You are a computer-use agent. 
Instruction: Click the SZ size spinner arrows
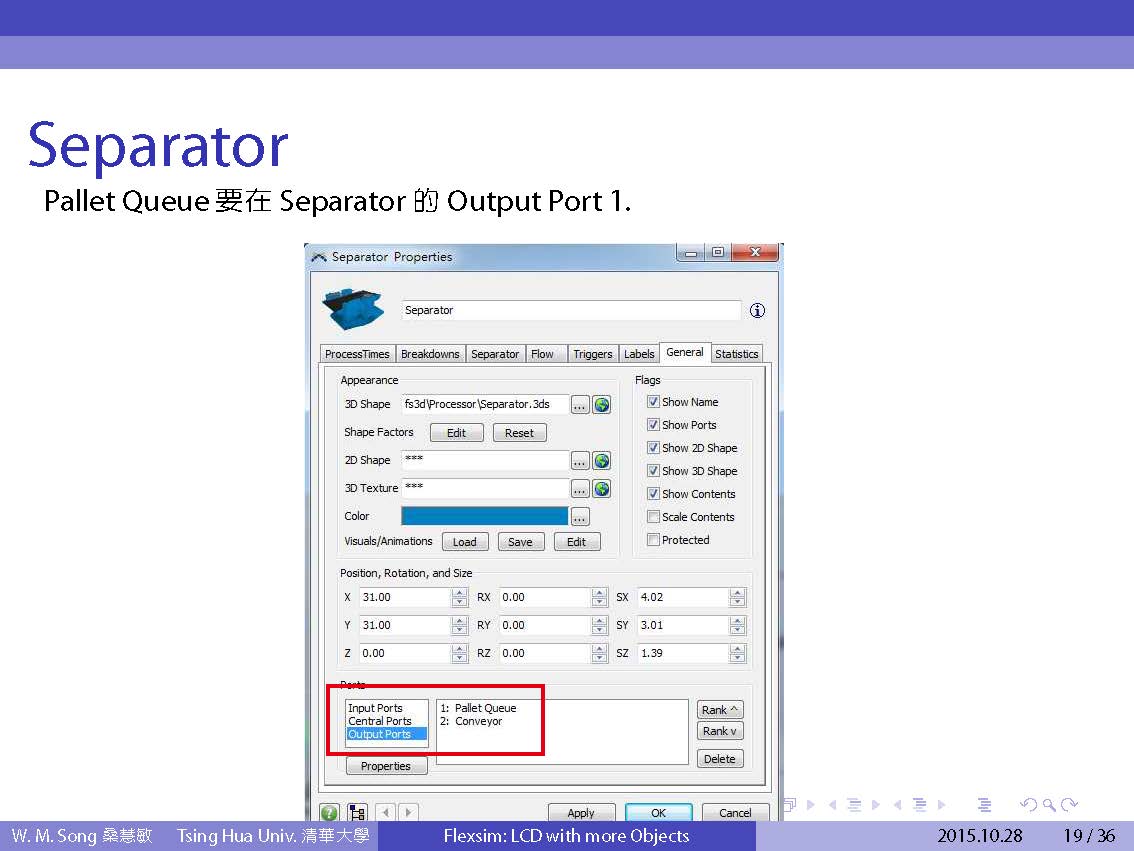[x=737, y=653]
